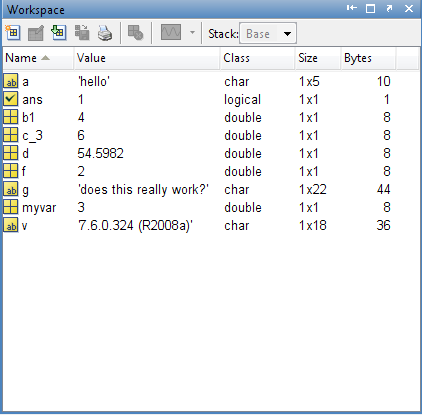
Task: Click the plot selection waveform icon
Action: tap(171, 32)
